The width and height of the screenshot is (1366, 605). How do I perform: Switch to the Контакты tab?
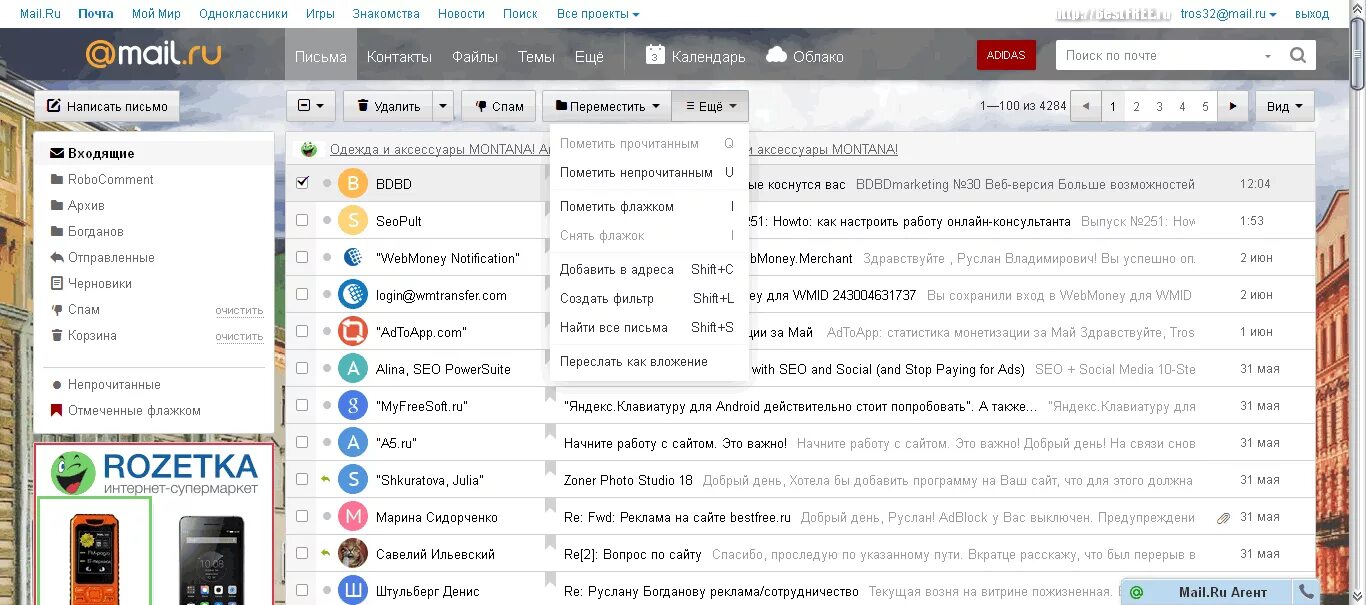pos(399,57)
